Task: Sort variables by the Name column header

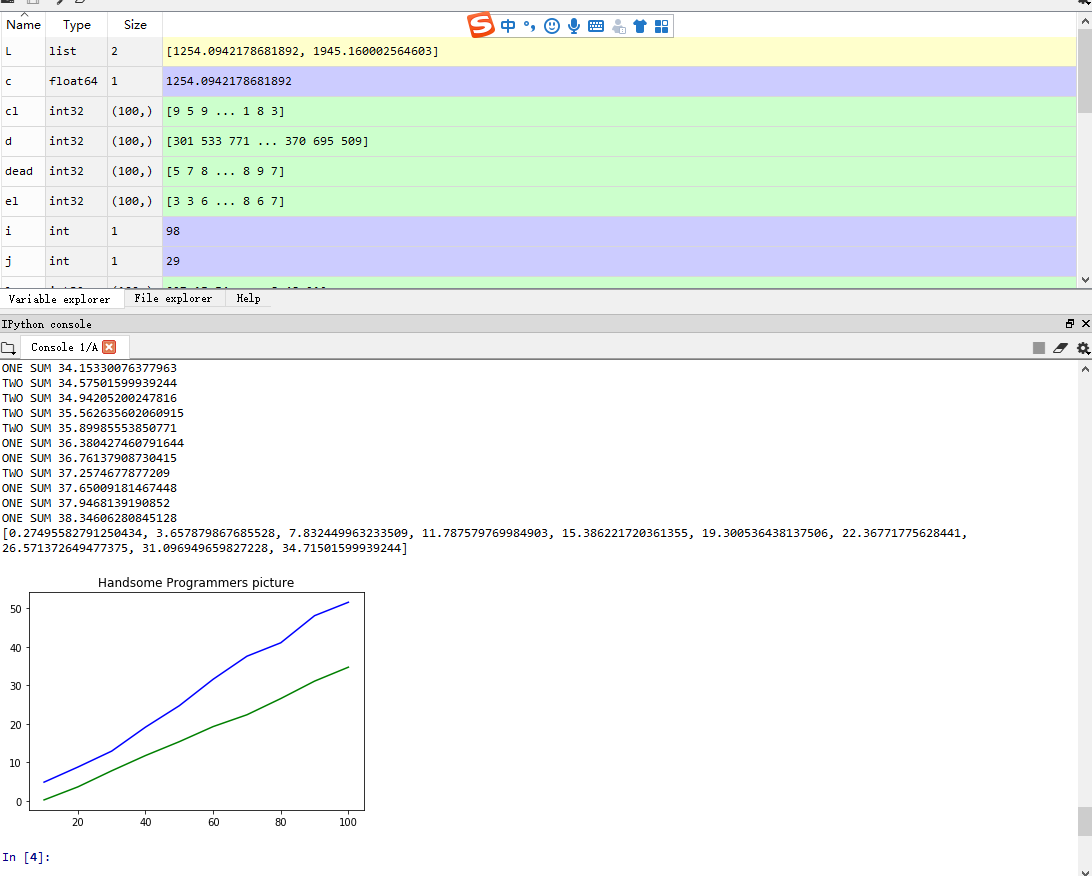Action: 23,24
